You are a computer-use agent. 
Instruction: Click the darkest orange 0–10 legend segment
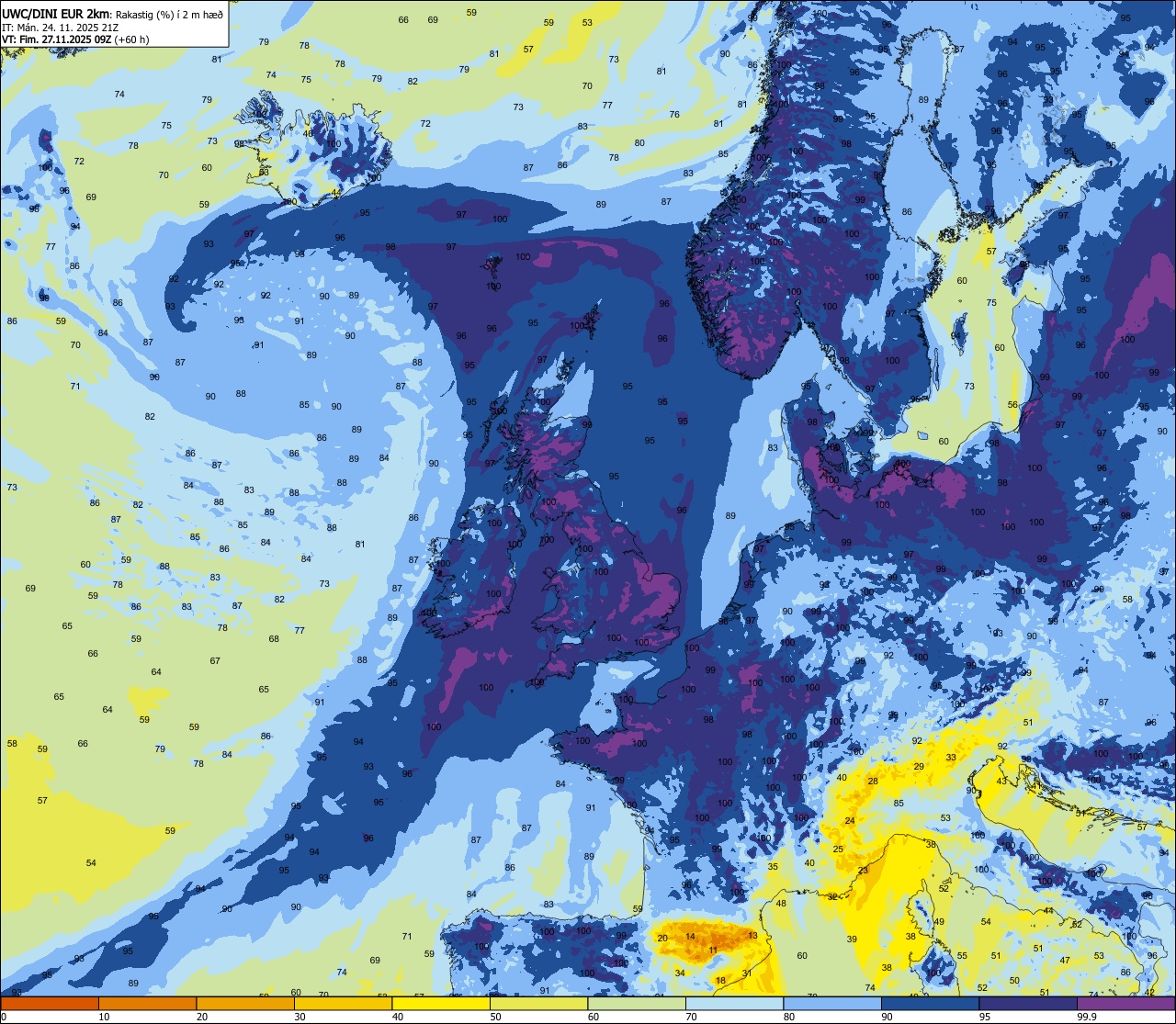coord(49,1003)
